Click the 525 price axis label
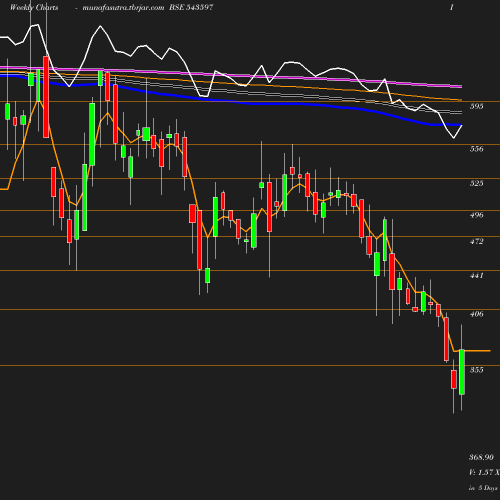Image resolution: width=500 pixels, height=500 pixels. [x=476, y=183]
